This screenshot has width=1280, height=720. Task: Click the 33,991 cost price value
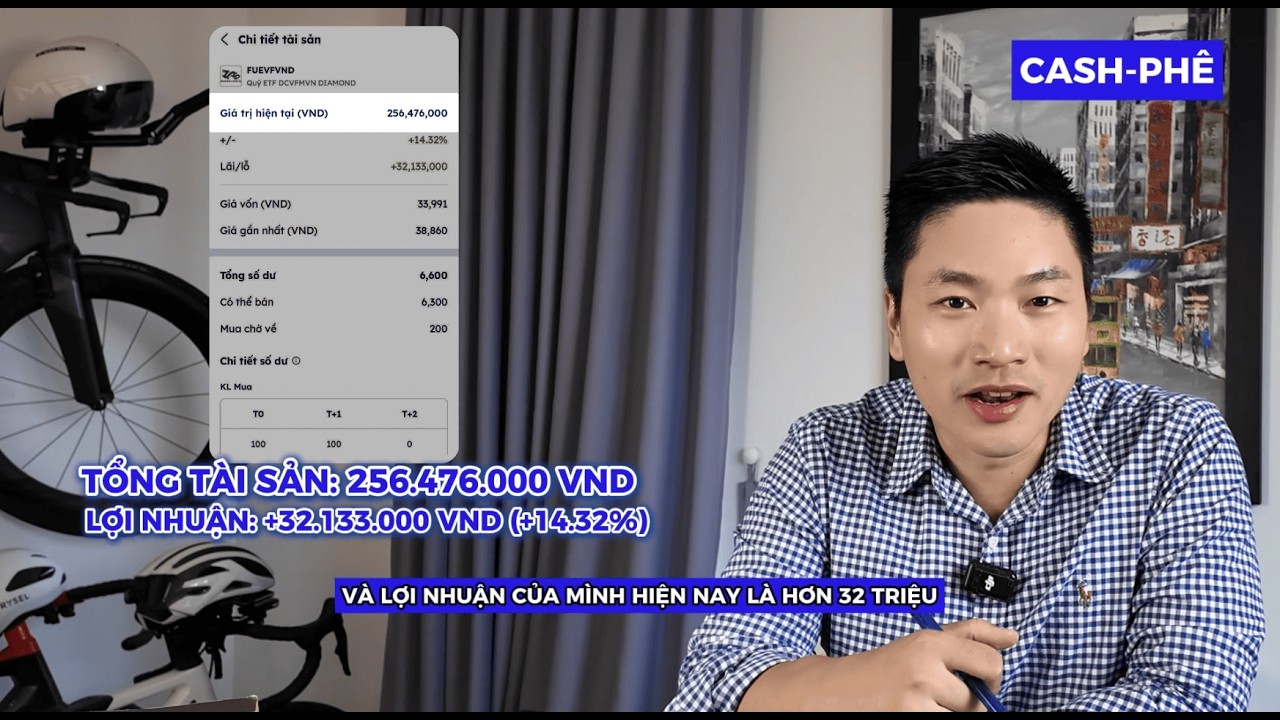[432, 204]
